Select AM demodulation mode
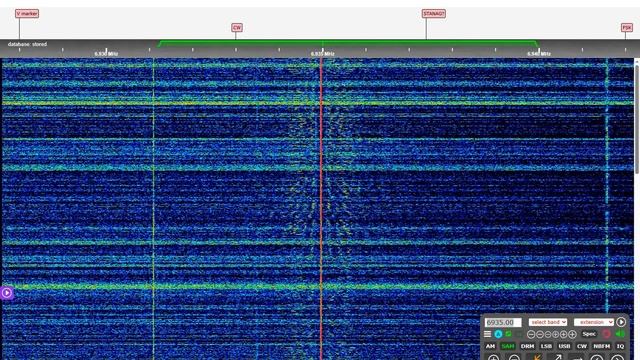This screenshot has width=640, height=360. coord(490,346)
